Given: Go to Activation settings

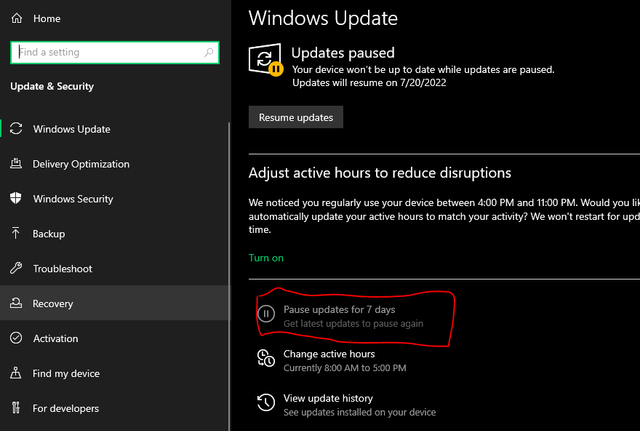Looking at the screenshot, I should [x=114, y=338].
